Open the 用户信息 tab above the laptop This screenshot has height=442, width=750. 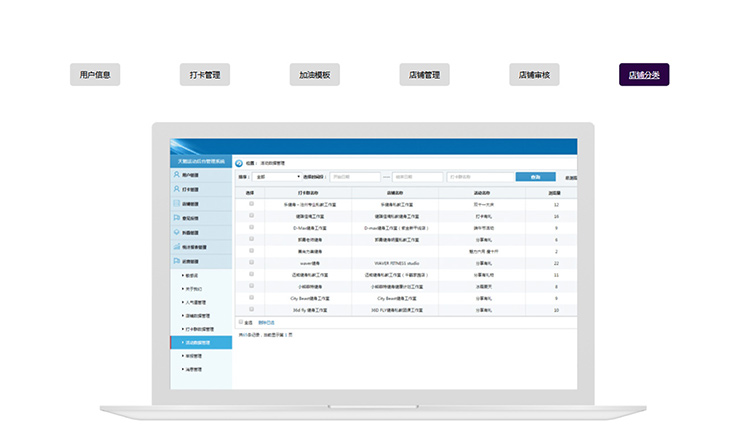(95, 75)
